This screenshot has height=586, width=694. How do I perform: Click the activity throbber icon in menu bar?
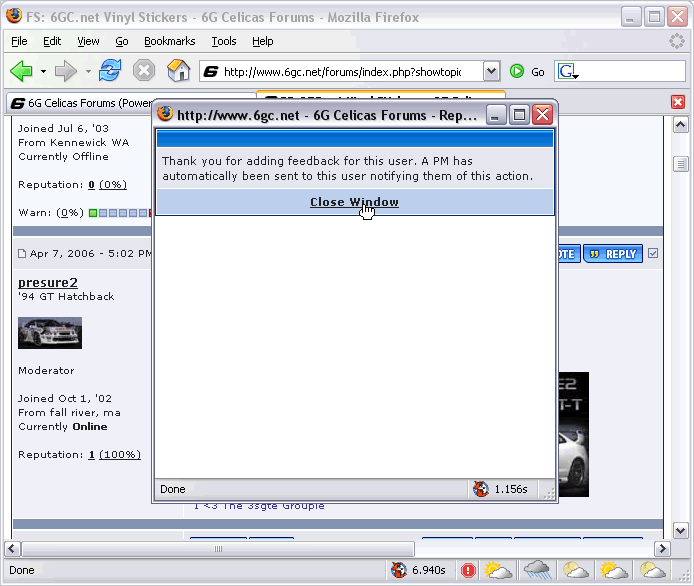(x=676, y=41)
